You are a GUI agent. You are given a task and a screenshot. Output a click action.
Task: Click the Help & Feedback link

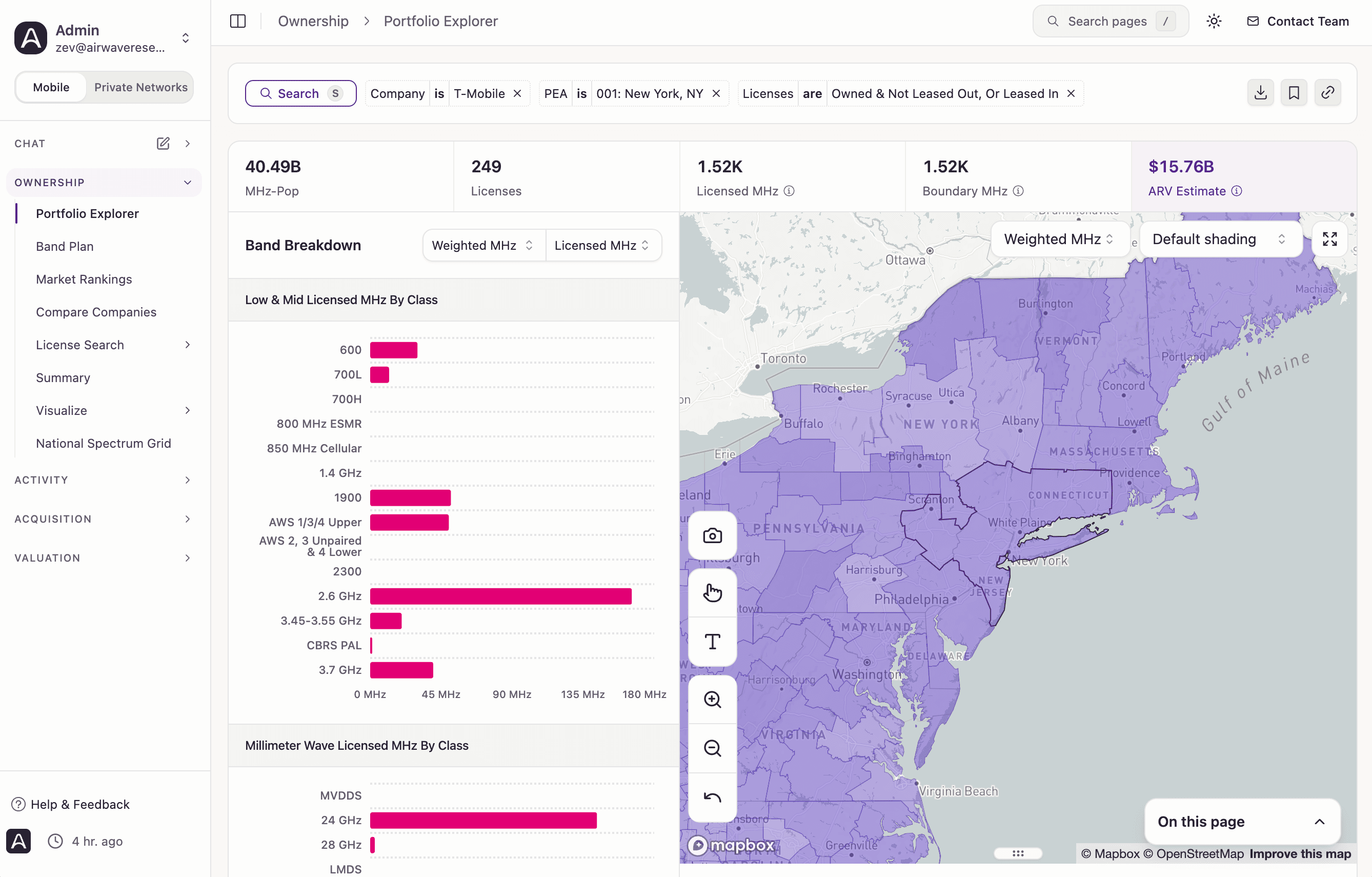[80, 804]
